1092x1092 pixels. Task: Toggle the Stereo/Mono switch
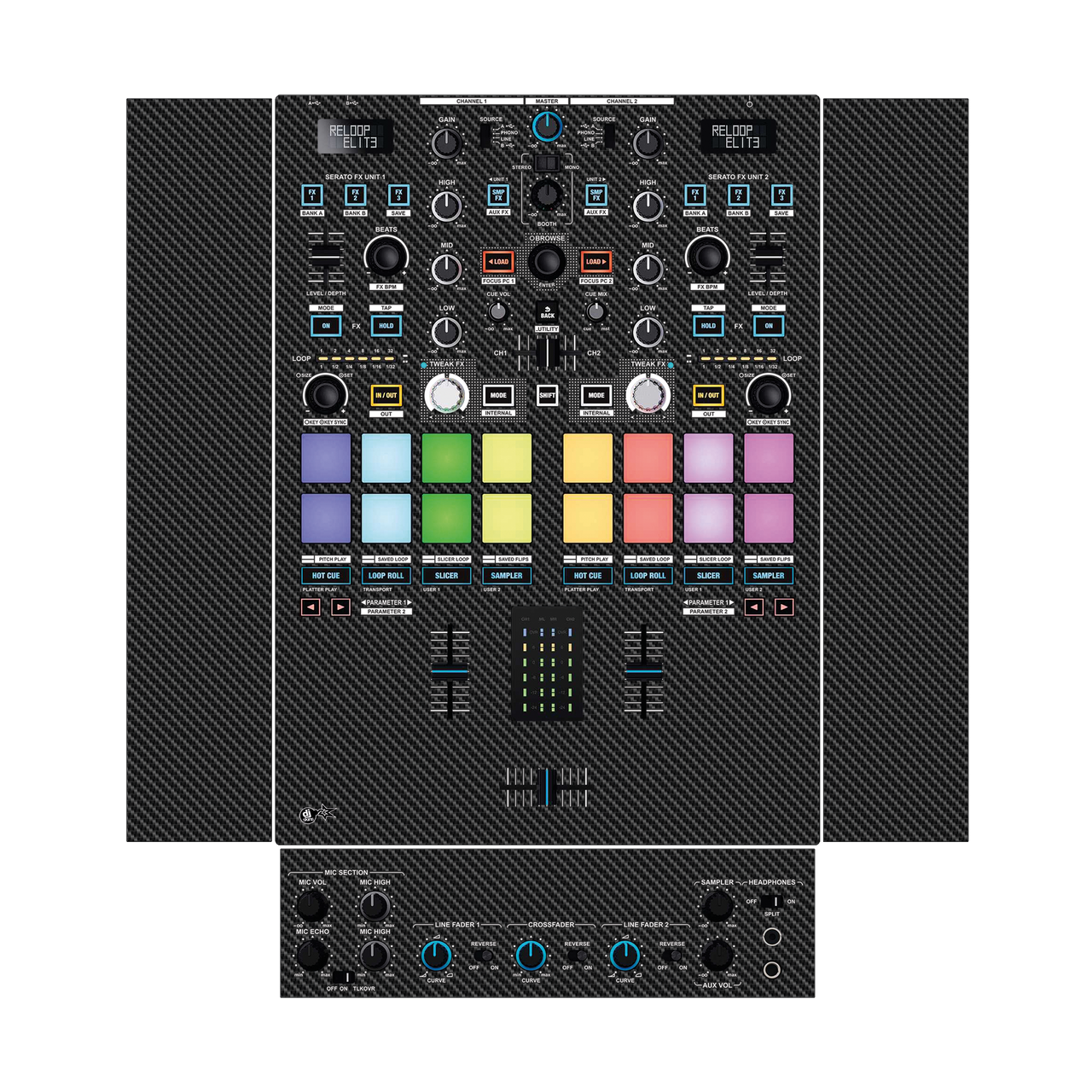[x=547, y=163]
